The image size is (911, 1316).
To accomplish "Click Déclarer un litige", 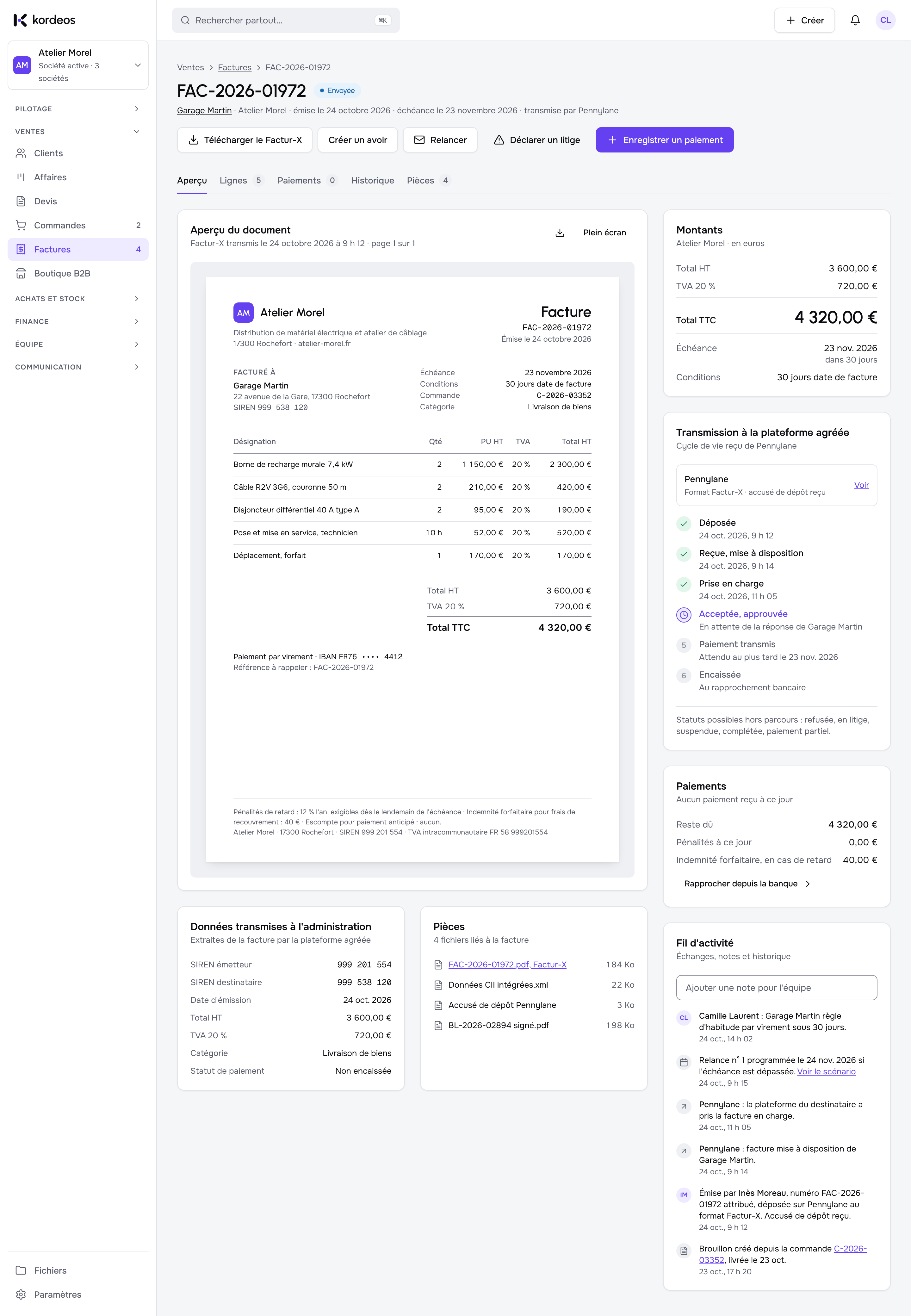I will tap(536, 140).
